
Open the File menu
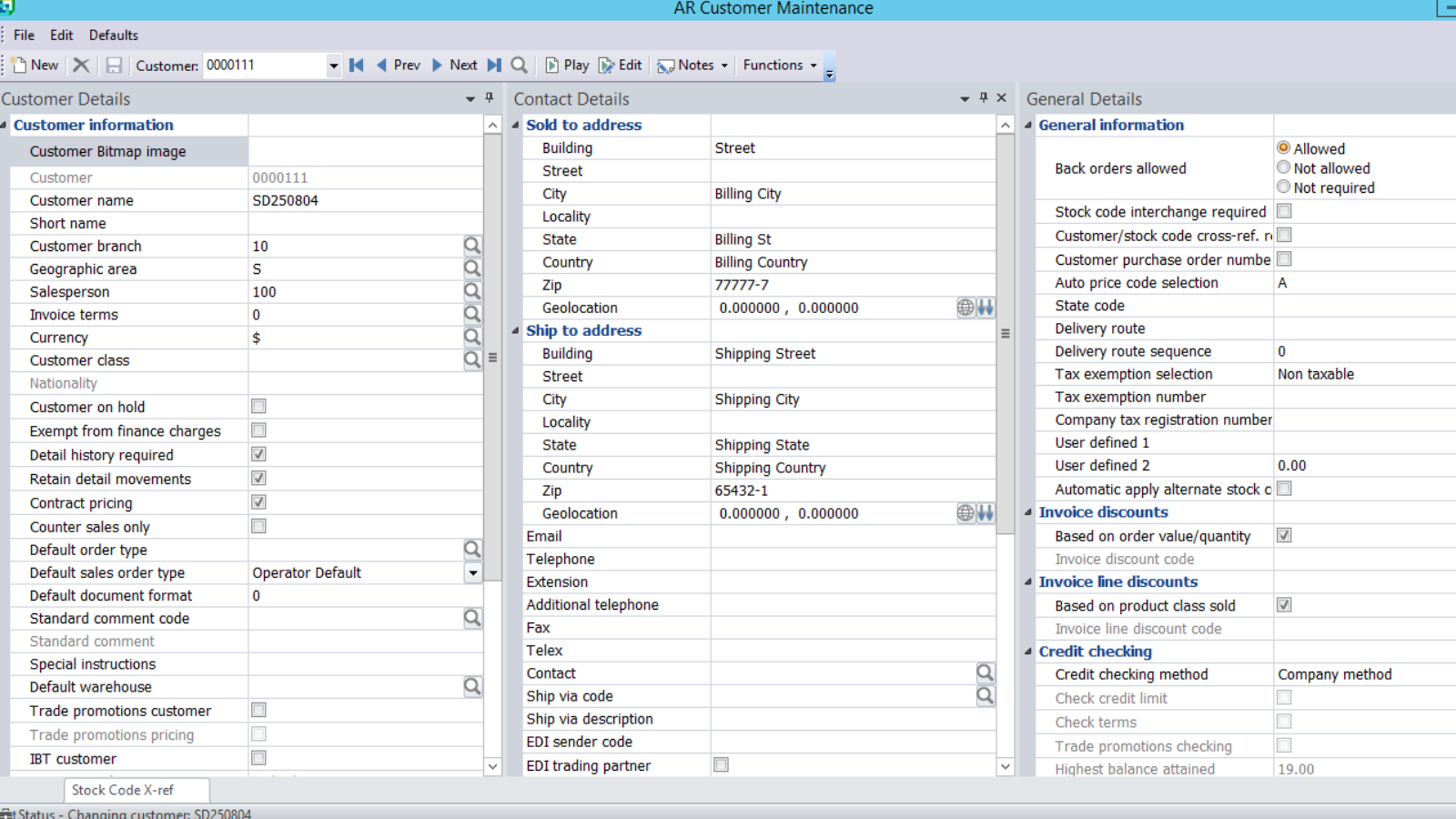24,35
